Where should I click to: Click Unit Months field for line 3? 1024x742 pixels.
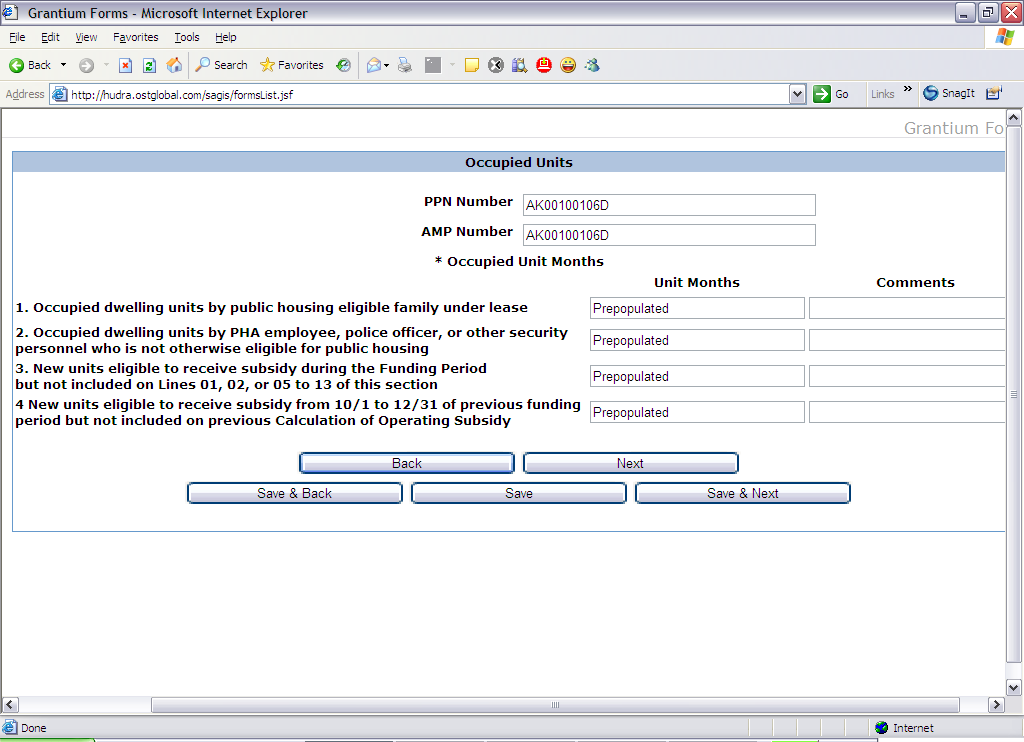click(x=697, y=376)
